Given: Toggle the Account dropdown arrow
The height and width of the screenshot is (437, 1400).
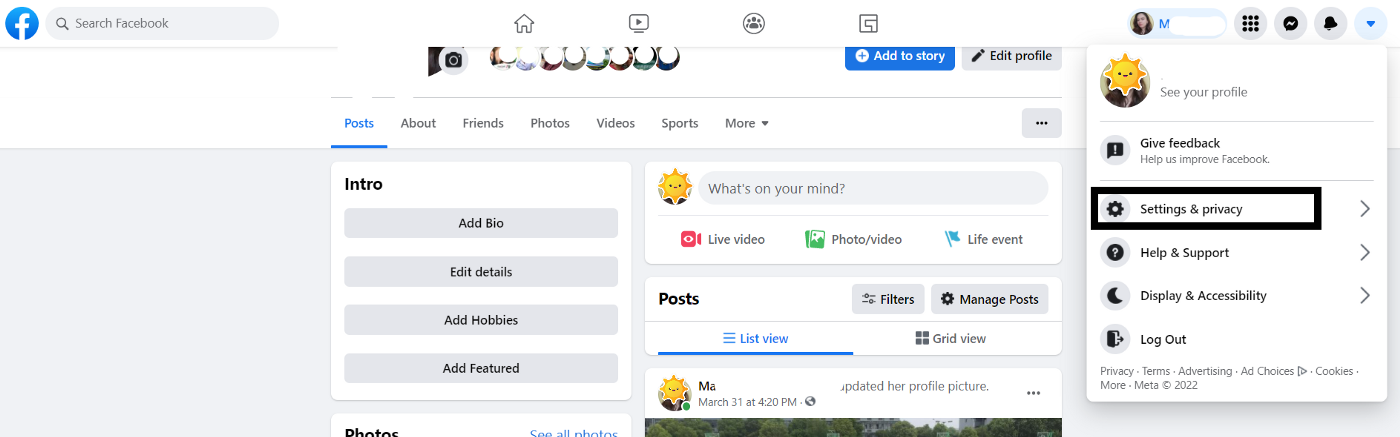Looking at the screenshot, I should coord(1370,24).
